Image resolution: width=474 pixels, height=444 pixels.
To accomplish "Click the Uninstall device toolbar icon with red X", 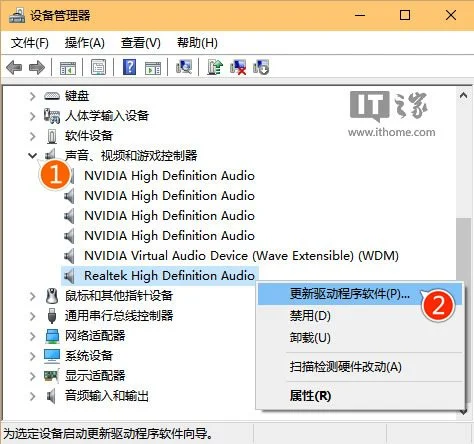I will click(x=238, y=68).
